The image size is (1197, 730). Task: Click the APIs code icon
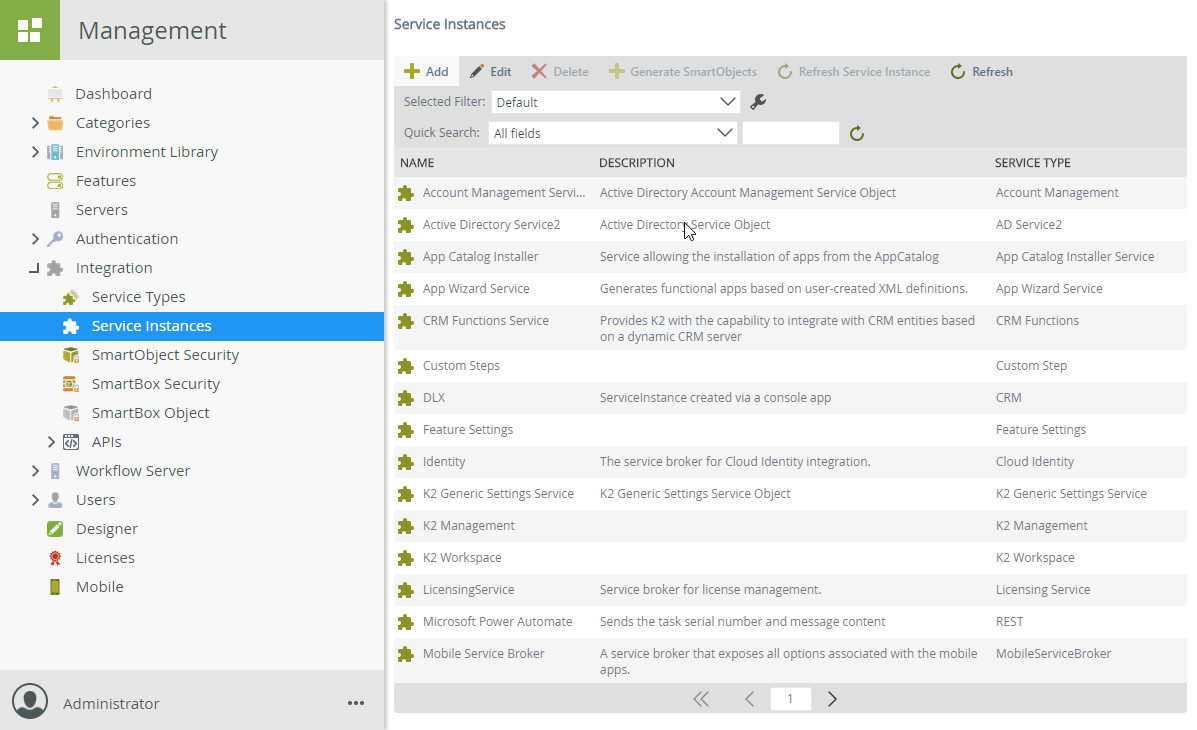pos(71,442)
